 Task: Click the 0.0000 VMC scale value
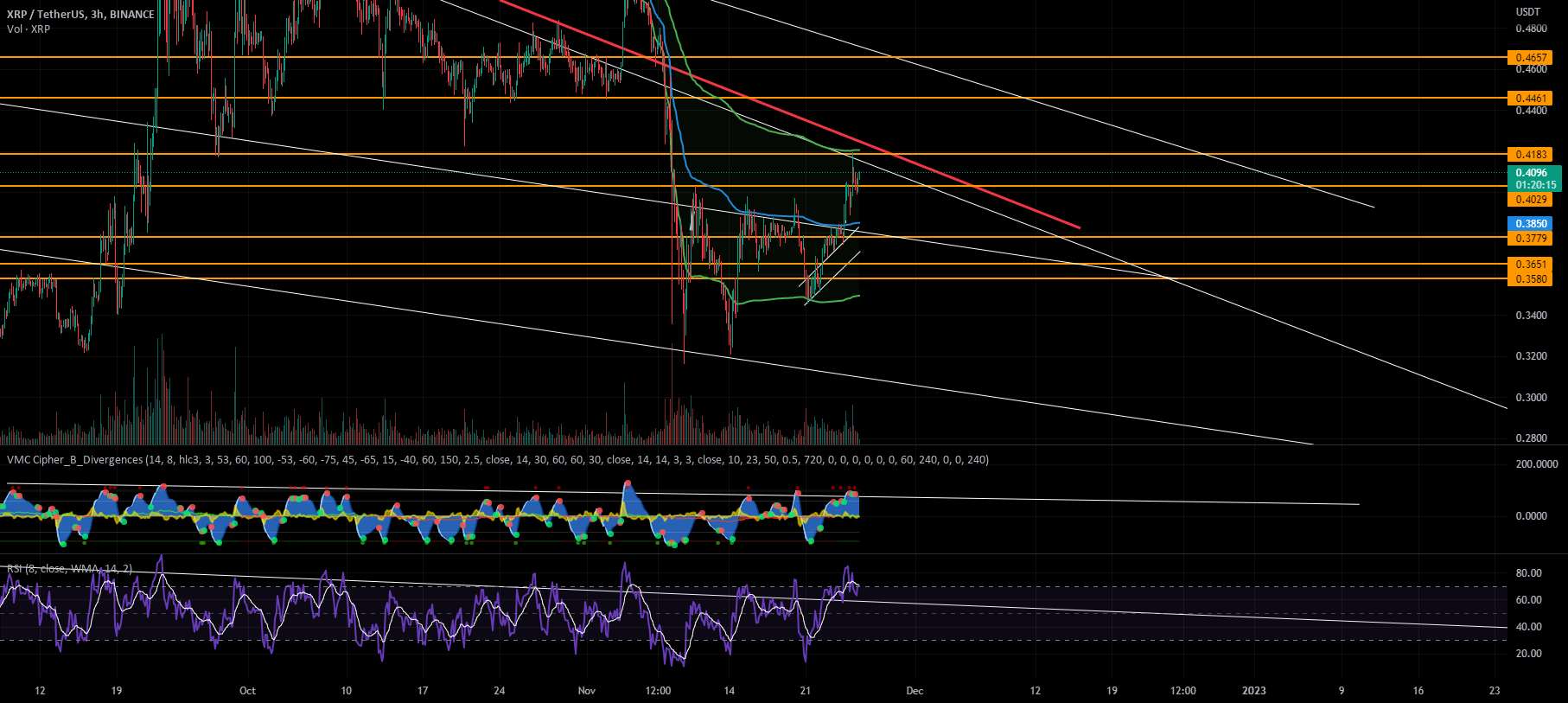coord(1531,516)
